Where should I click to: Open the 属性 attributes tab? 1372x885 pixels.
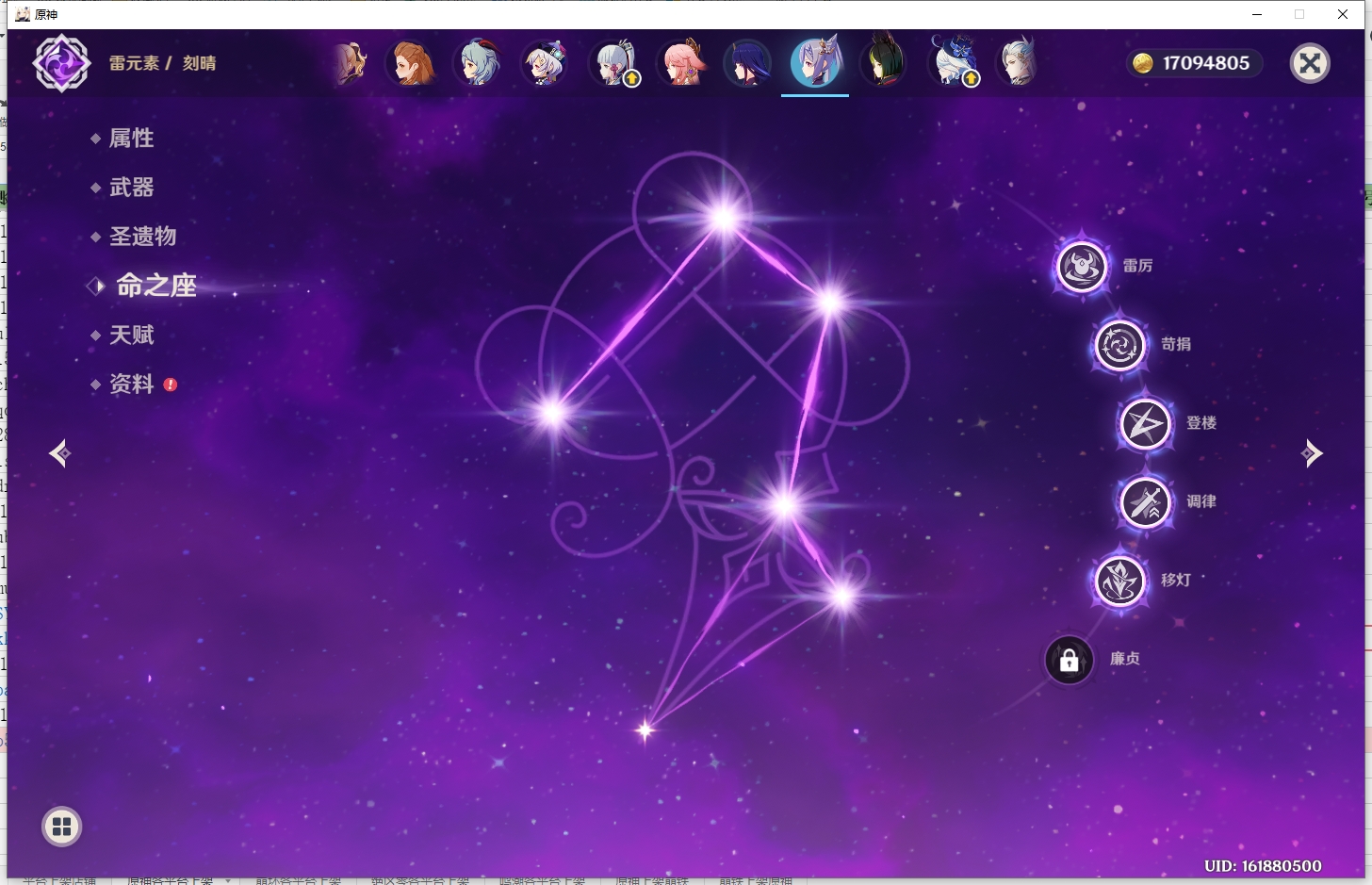[x=131, y=138]
